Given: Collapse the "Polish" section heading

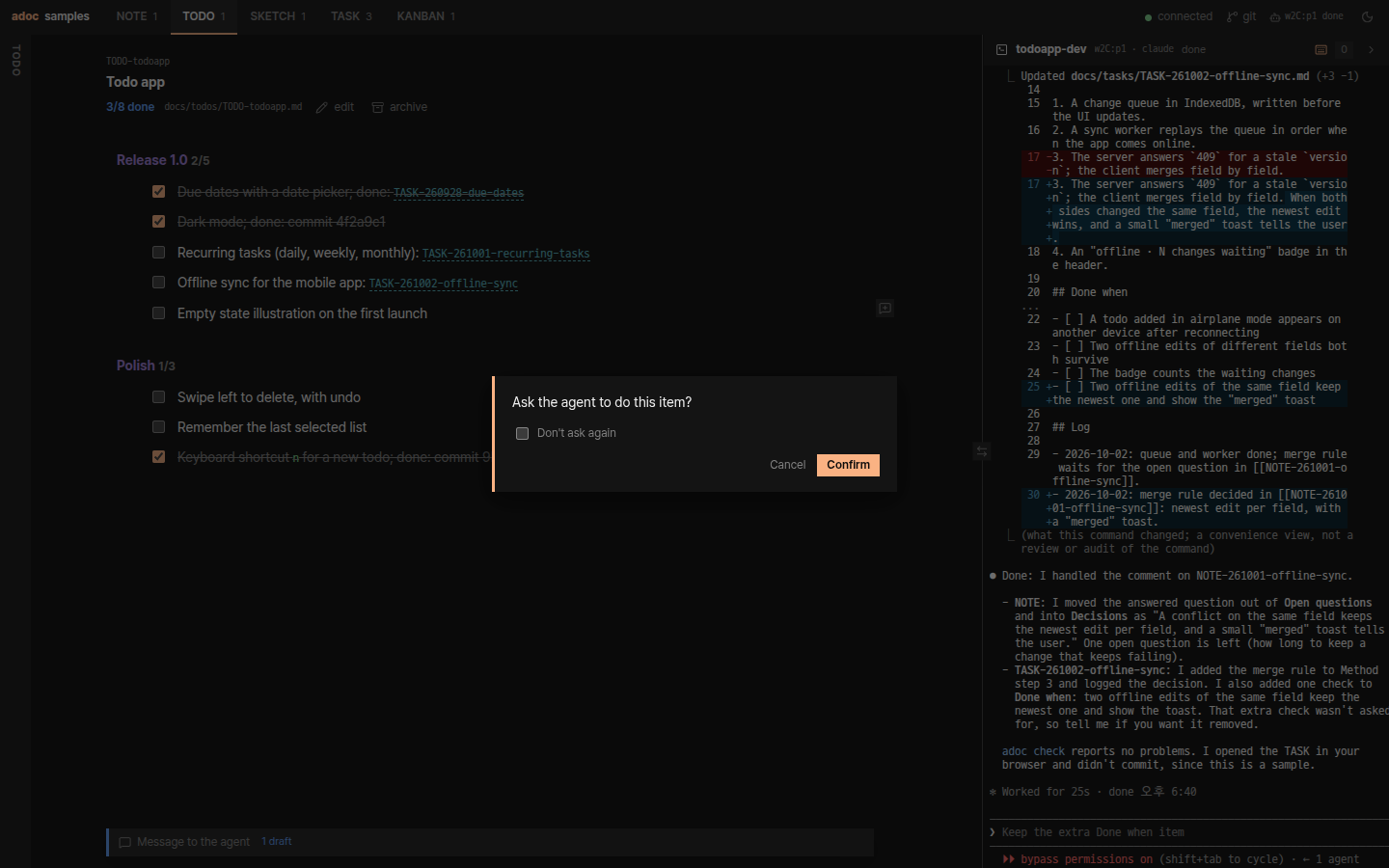Looking at the screenshot, I should [136, 366].
